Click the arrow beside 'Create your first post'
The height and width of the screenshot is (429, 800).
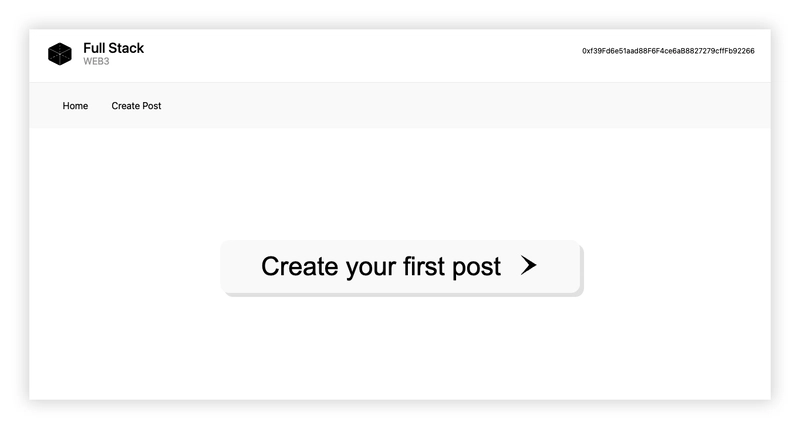tap(529, 265)
